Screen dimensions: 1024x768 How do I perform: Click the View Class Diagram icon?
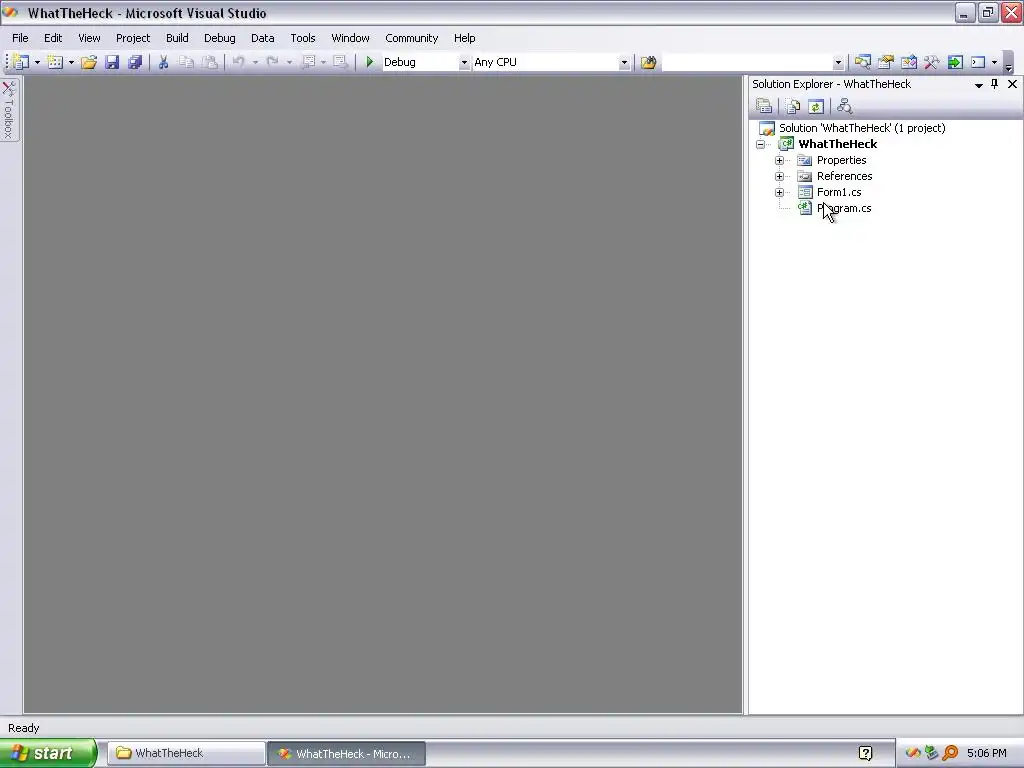(x=844, y=106)
